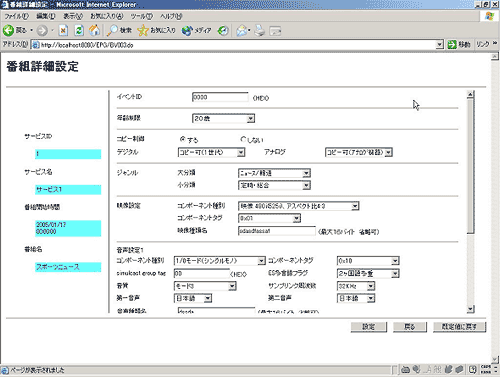Viewport: 500px width, 377px height.
Task: Open the 表示(V) menu
Action: [73, 16]
